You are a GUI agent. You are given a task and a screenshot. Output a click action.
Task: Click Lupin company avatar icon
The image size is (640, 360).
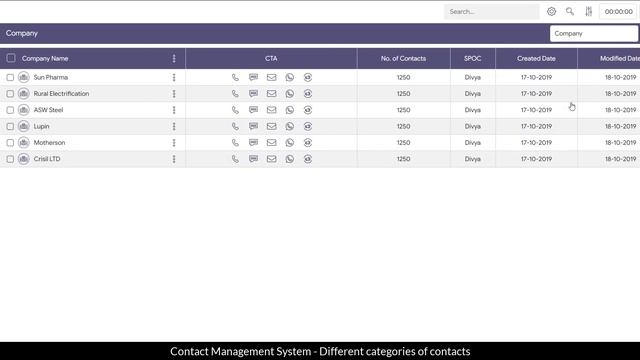click(24, 126)
